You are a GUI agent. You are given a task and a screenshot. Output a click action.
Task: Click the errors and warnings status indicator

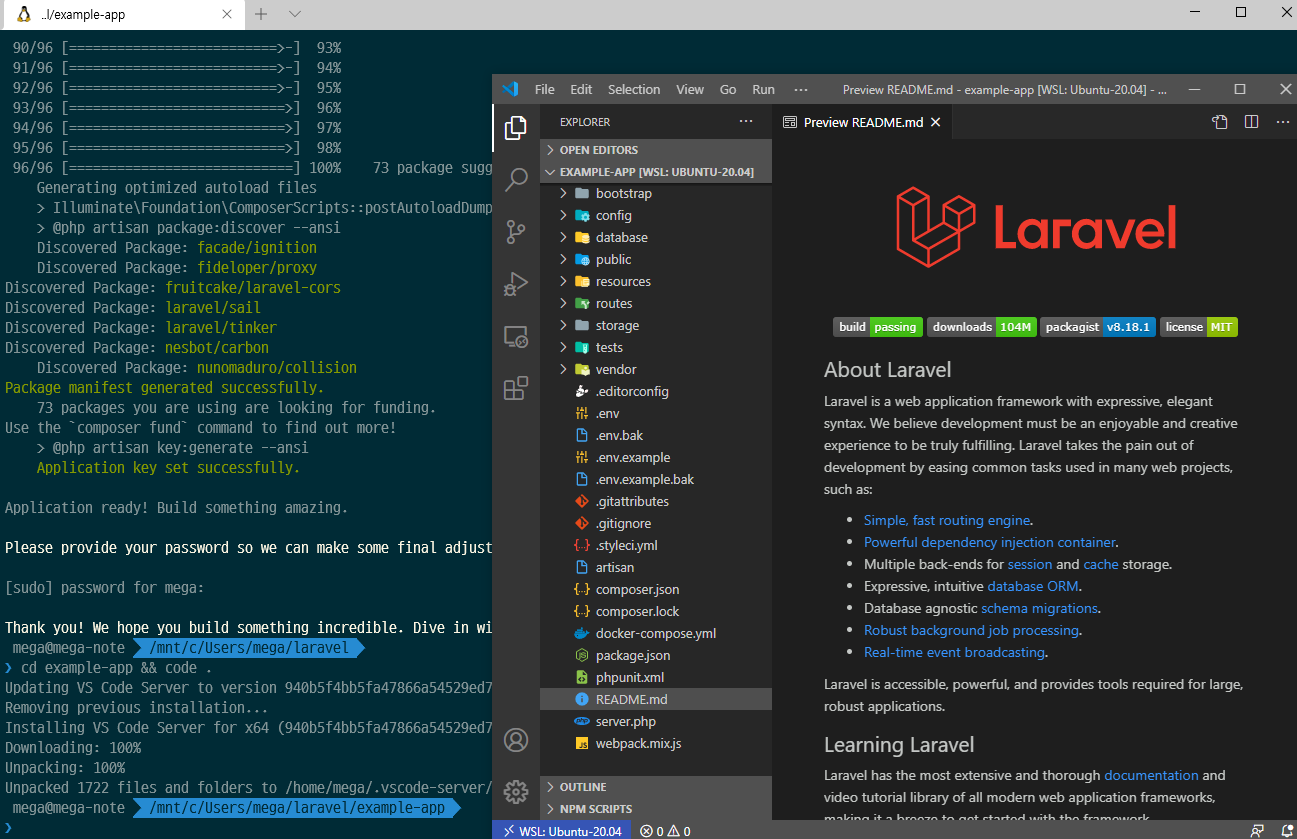(x=666, y=831)
